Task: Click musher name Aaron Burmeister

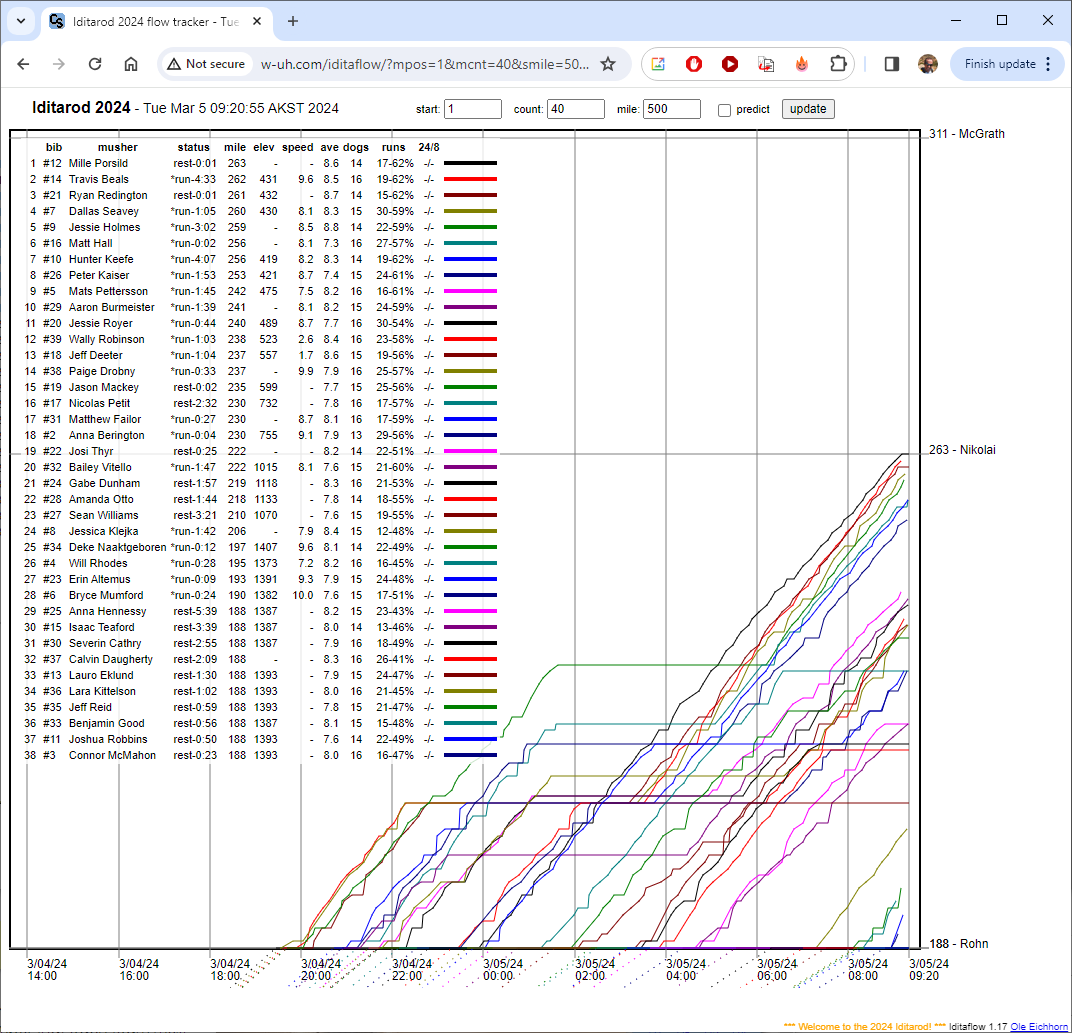Action: pyautogui.click(x=111, y=307)
